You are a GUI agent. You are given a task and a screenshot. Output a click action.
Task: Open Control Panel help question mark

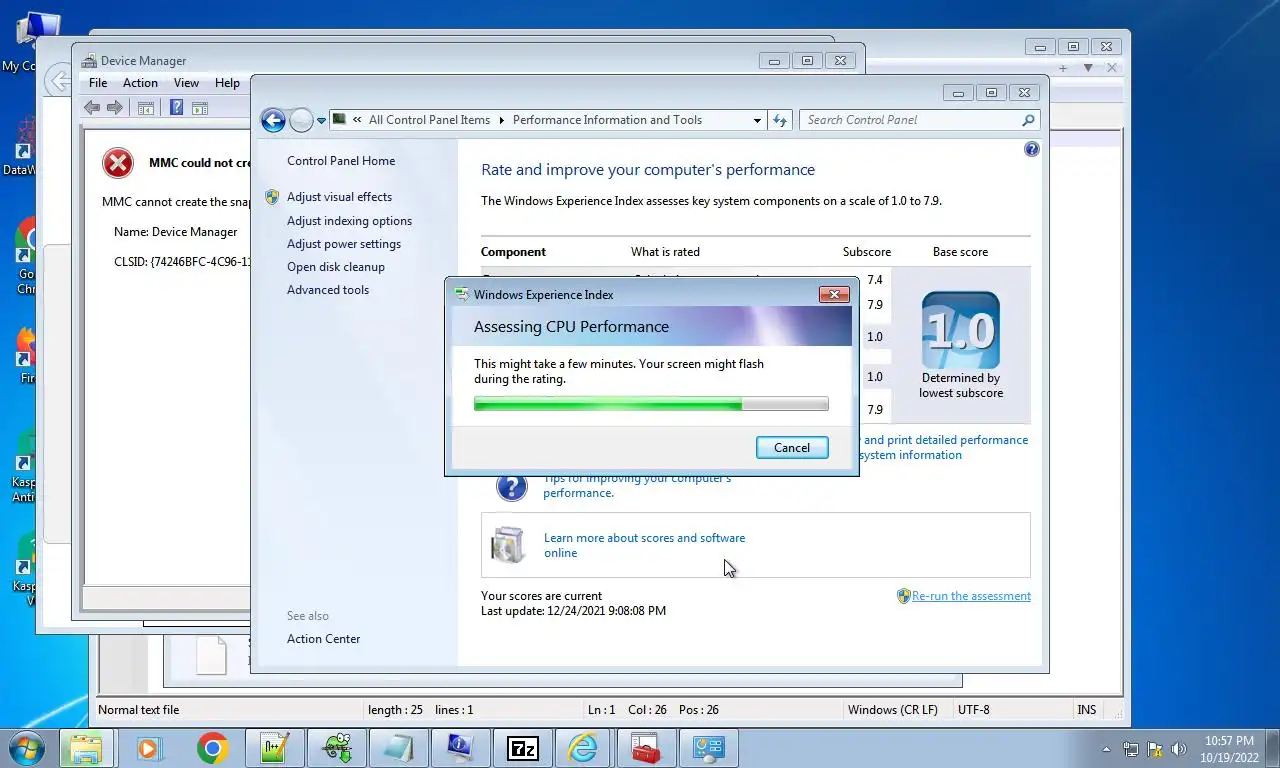click(1032, 149)
